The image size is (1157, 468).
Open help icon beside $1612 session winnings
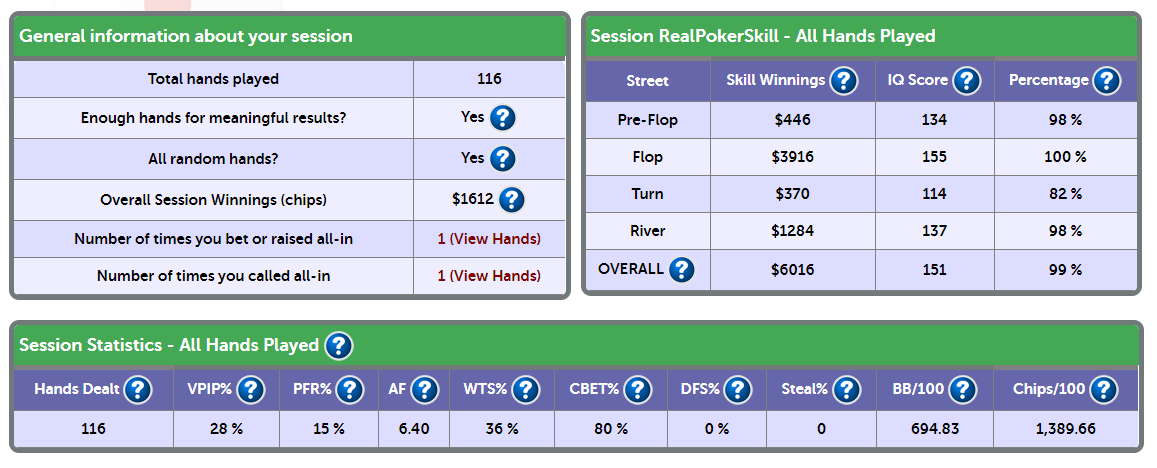511,199
